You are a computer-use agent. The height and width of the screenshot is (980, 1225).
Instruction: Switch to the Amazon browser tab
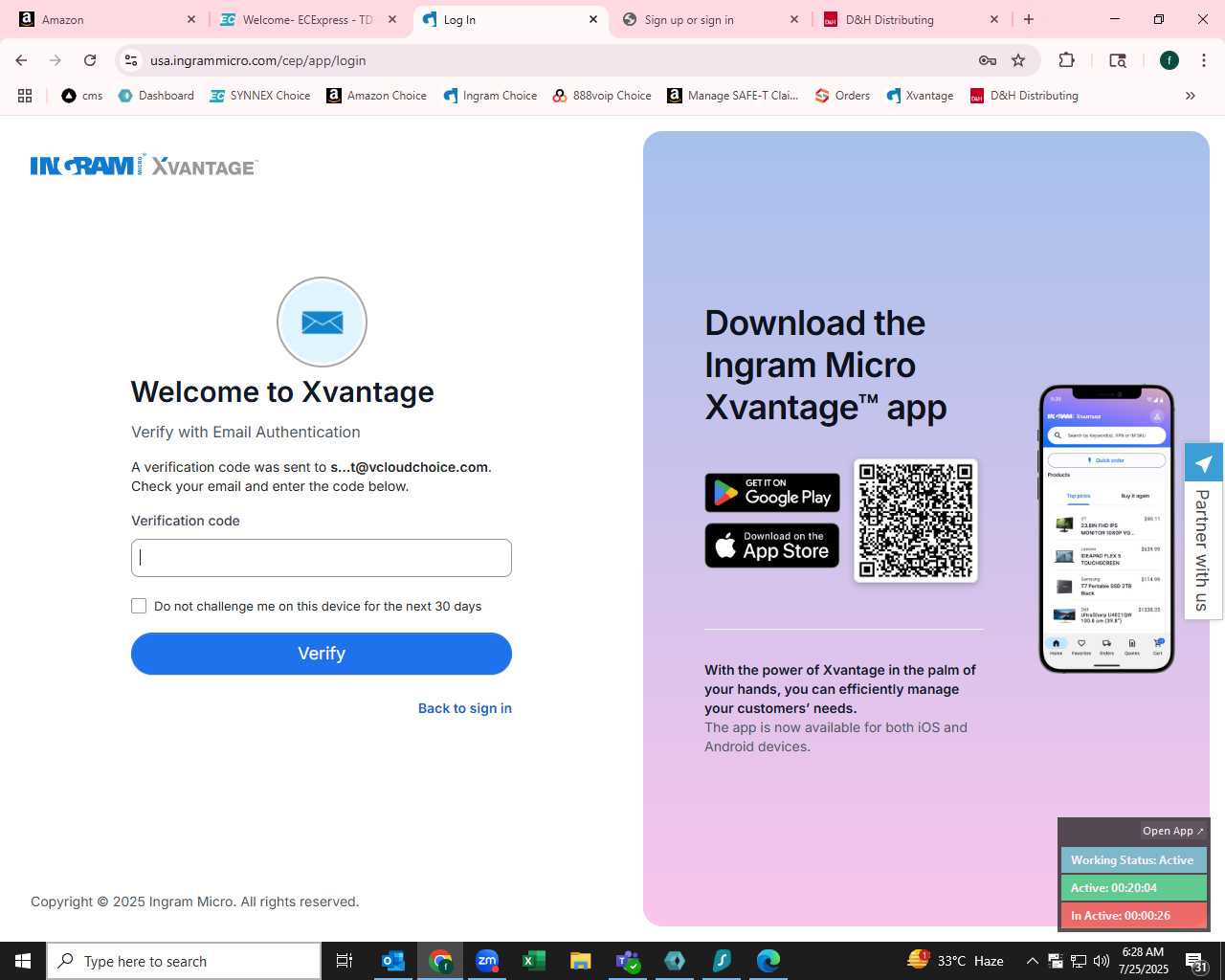point(105,19)
